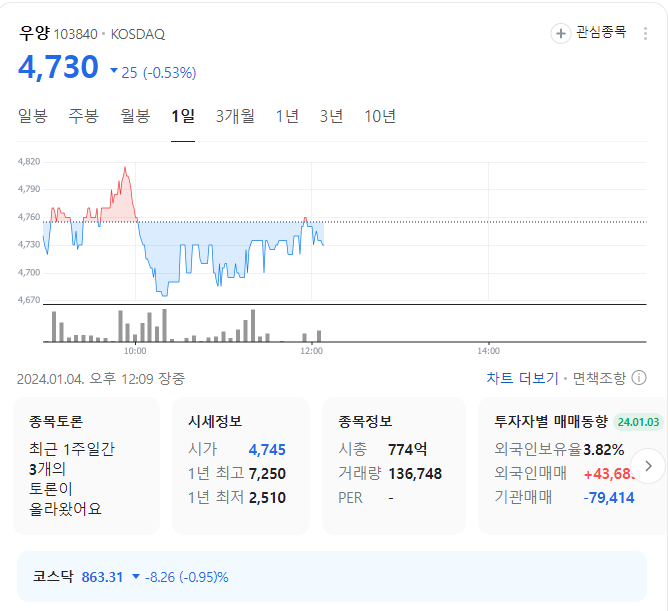Image resolution: width=668 pixels, height=611 pixels.
Task: Click the 면책조항 info circle icon
Action: 639,378
